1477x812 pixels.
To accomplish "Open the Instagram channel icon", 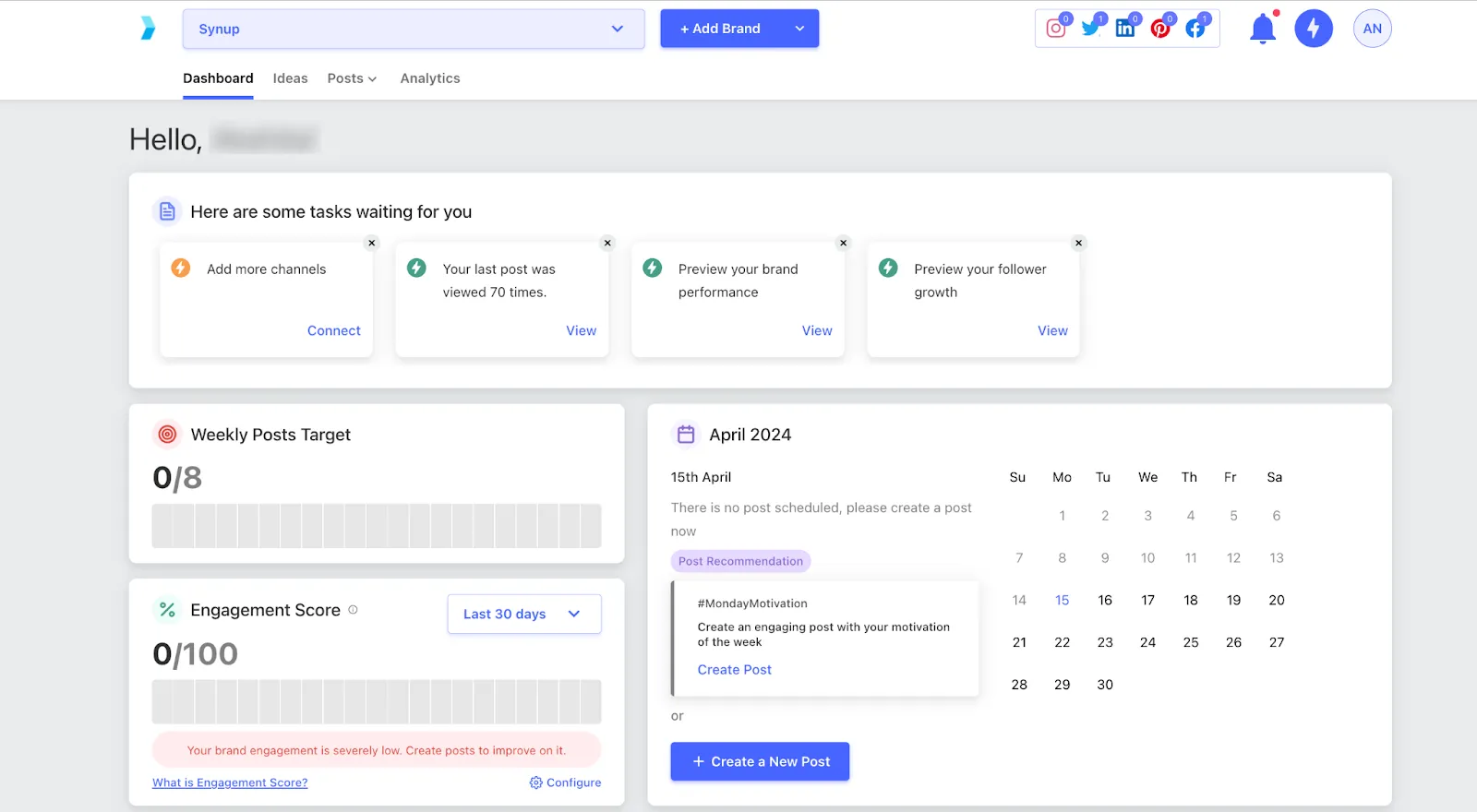I will pyautogui.click(x=1056, y=29).
